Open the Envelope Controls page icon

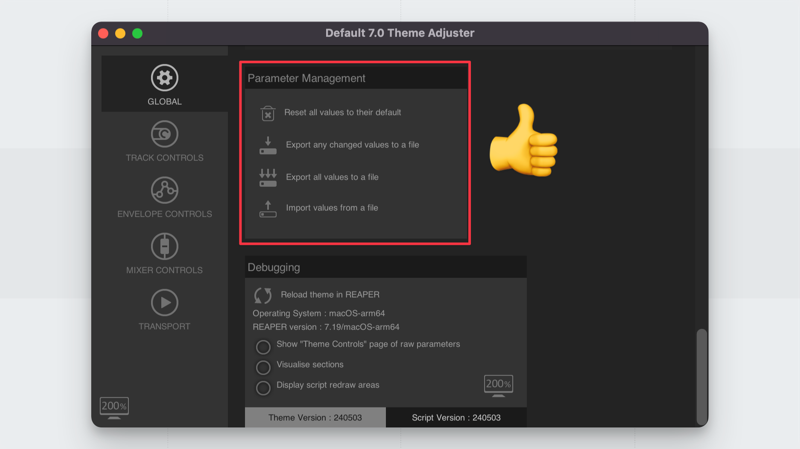[x=164, y=190]
